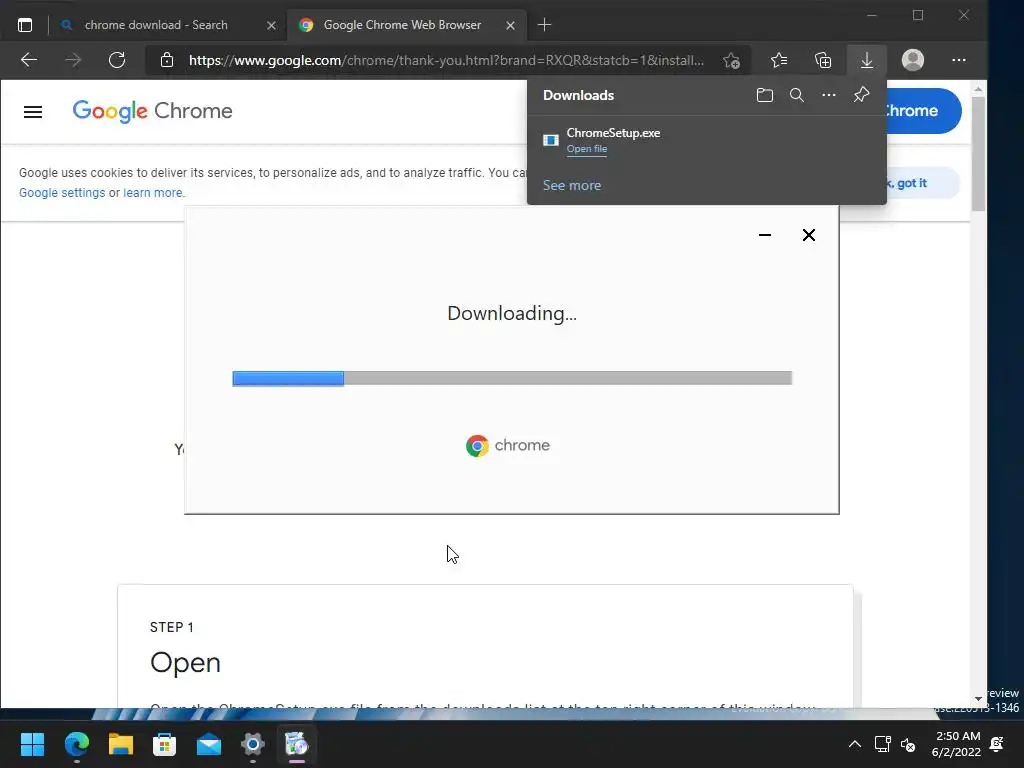Open the Google settings link

62,193
